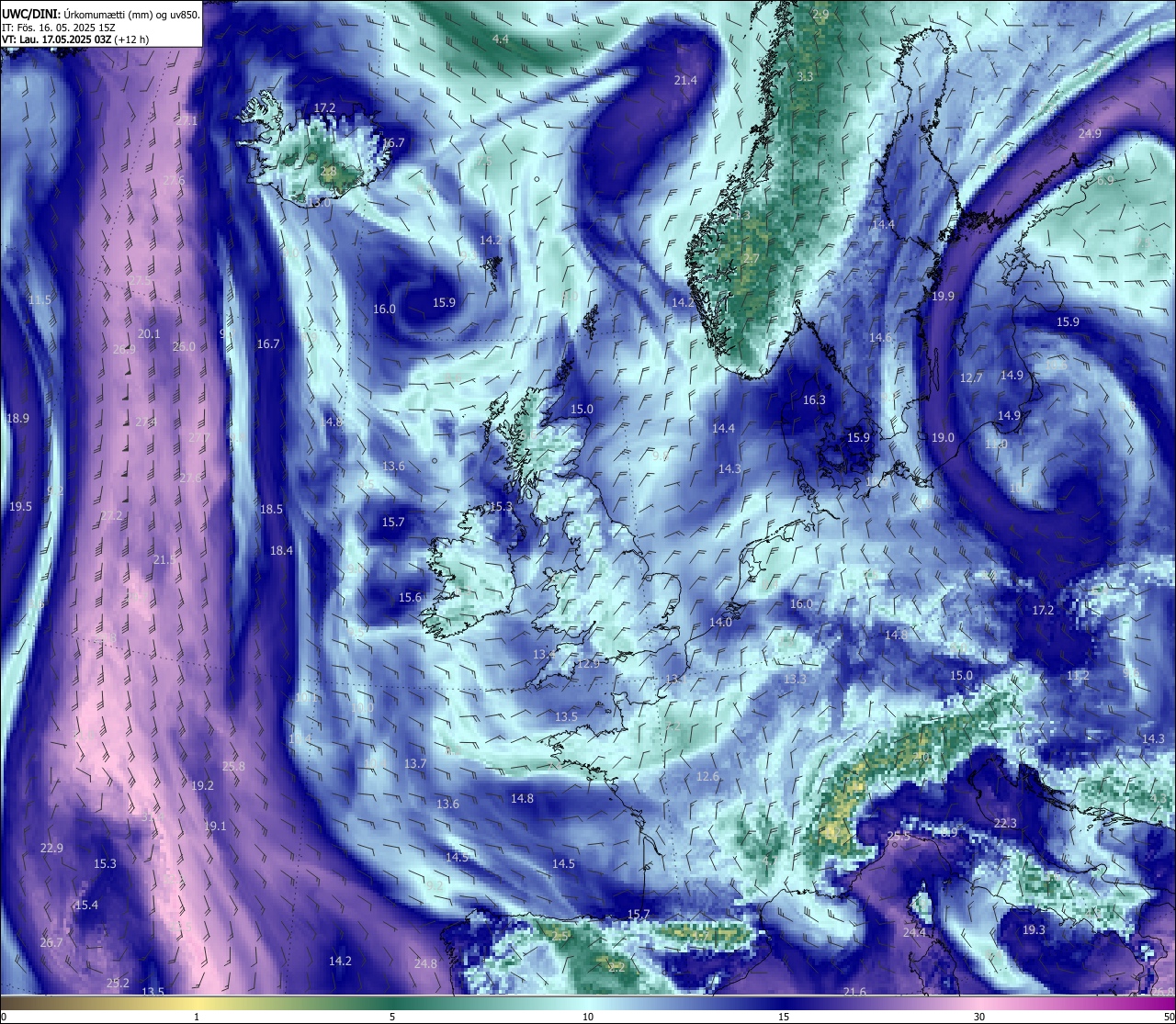
Task: Click the 15.6 value west of Ireland
Action: [x=410, y=597]
